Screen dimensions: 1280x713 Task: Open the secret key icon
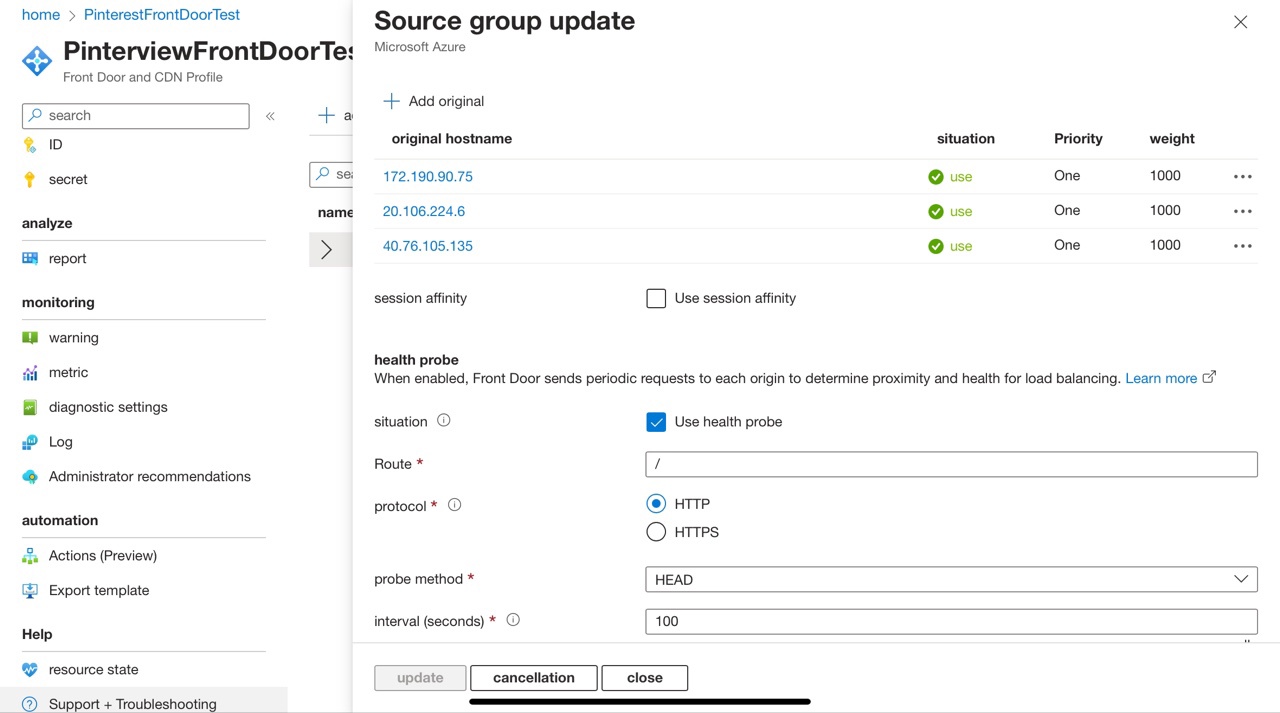coord(30,180)
